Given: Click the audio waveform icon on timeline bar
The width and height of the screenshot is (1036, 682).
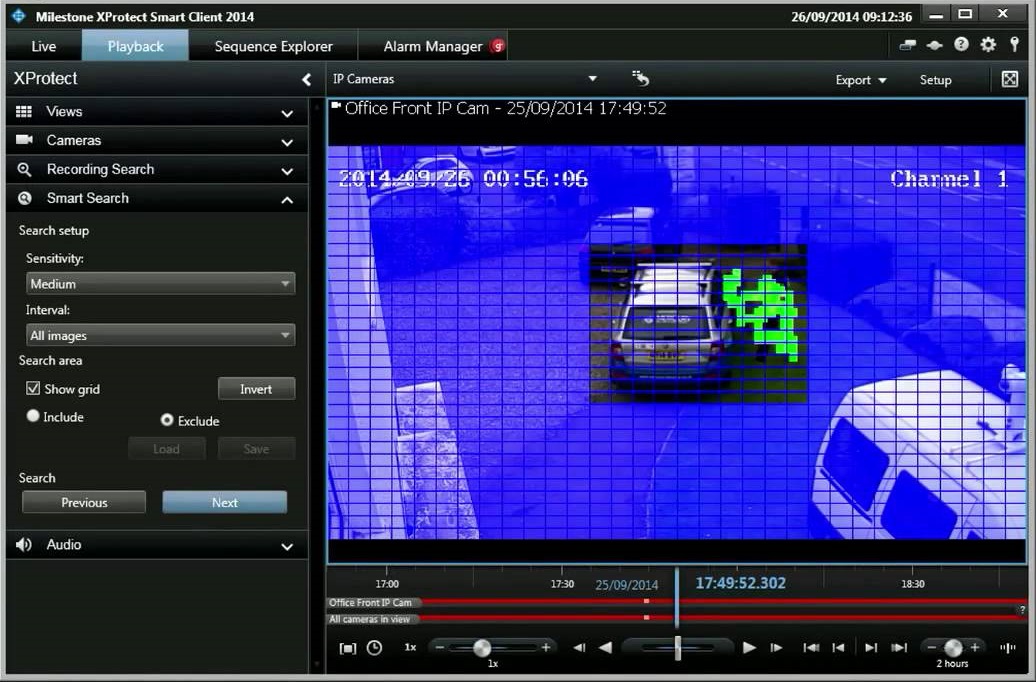Looking at the screenshot, I should tap(1008, 648).
